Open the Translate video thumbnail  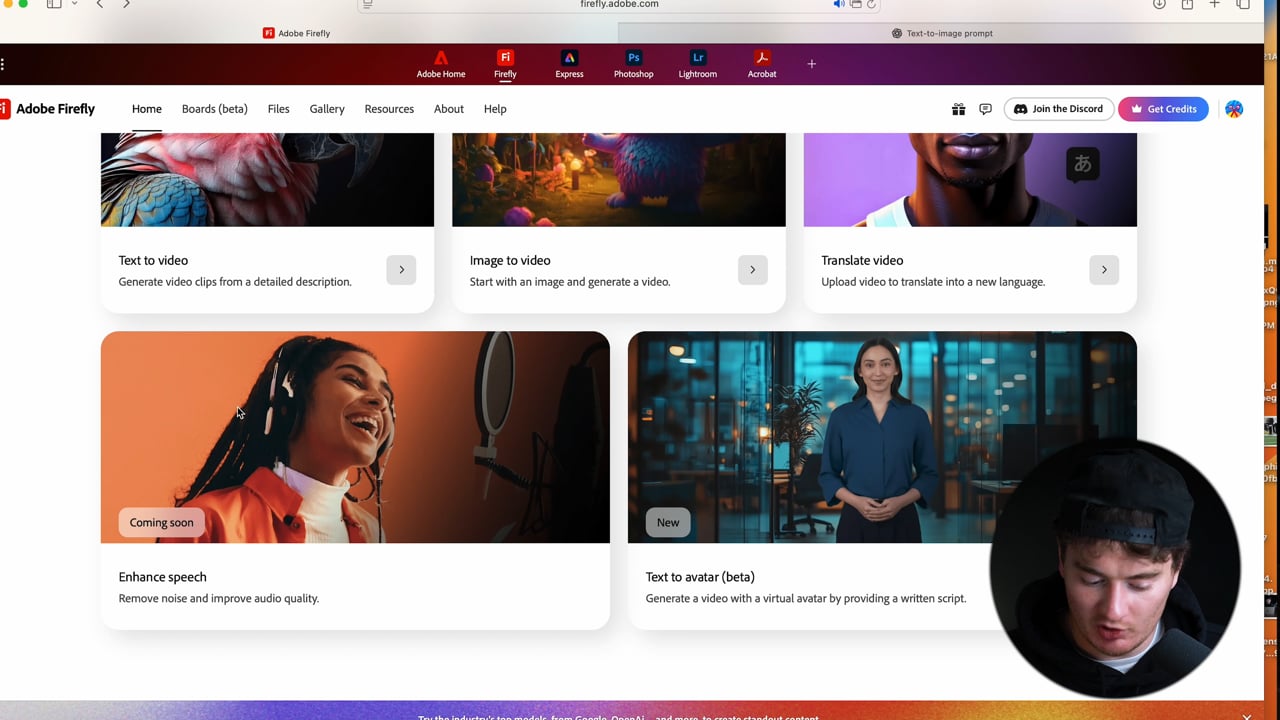970,180
